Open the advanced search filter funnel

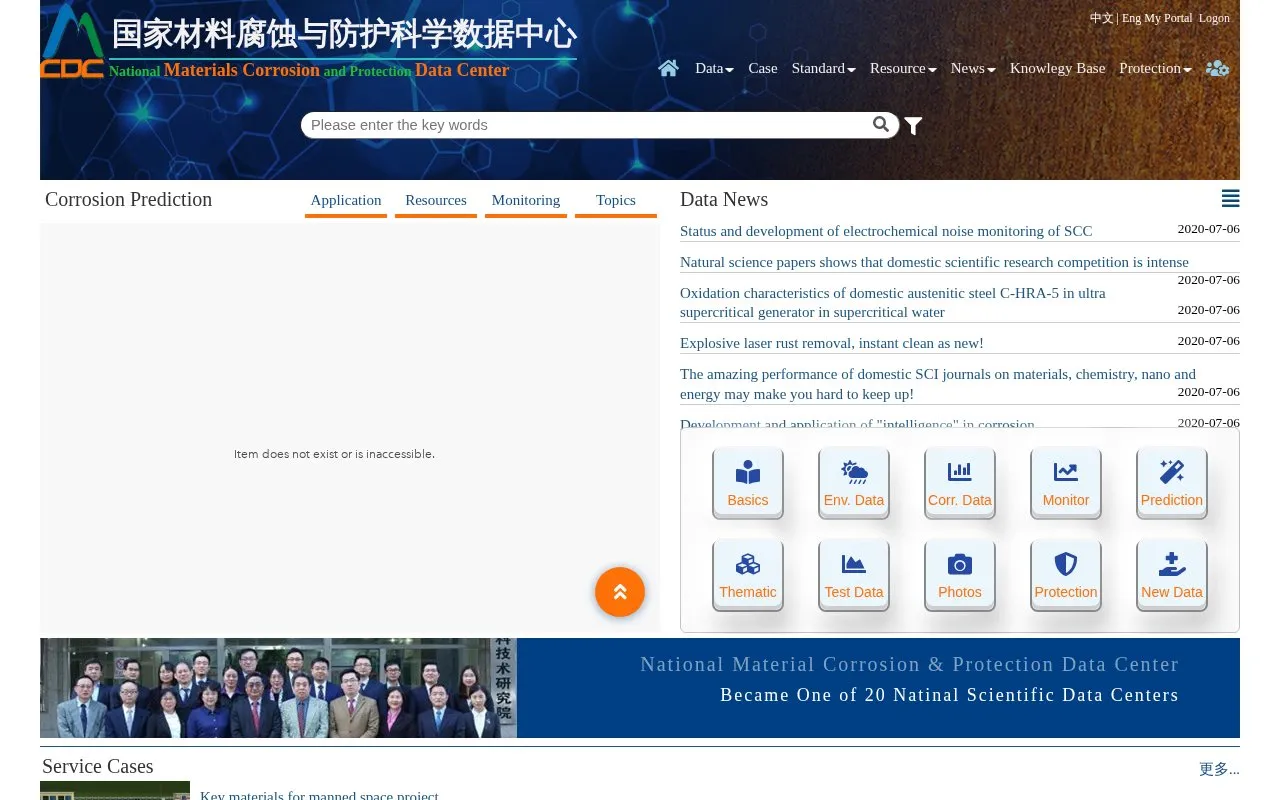913,126
